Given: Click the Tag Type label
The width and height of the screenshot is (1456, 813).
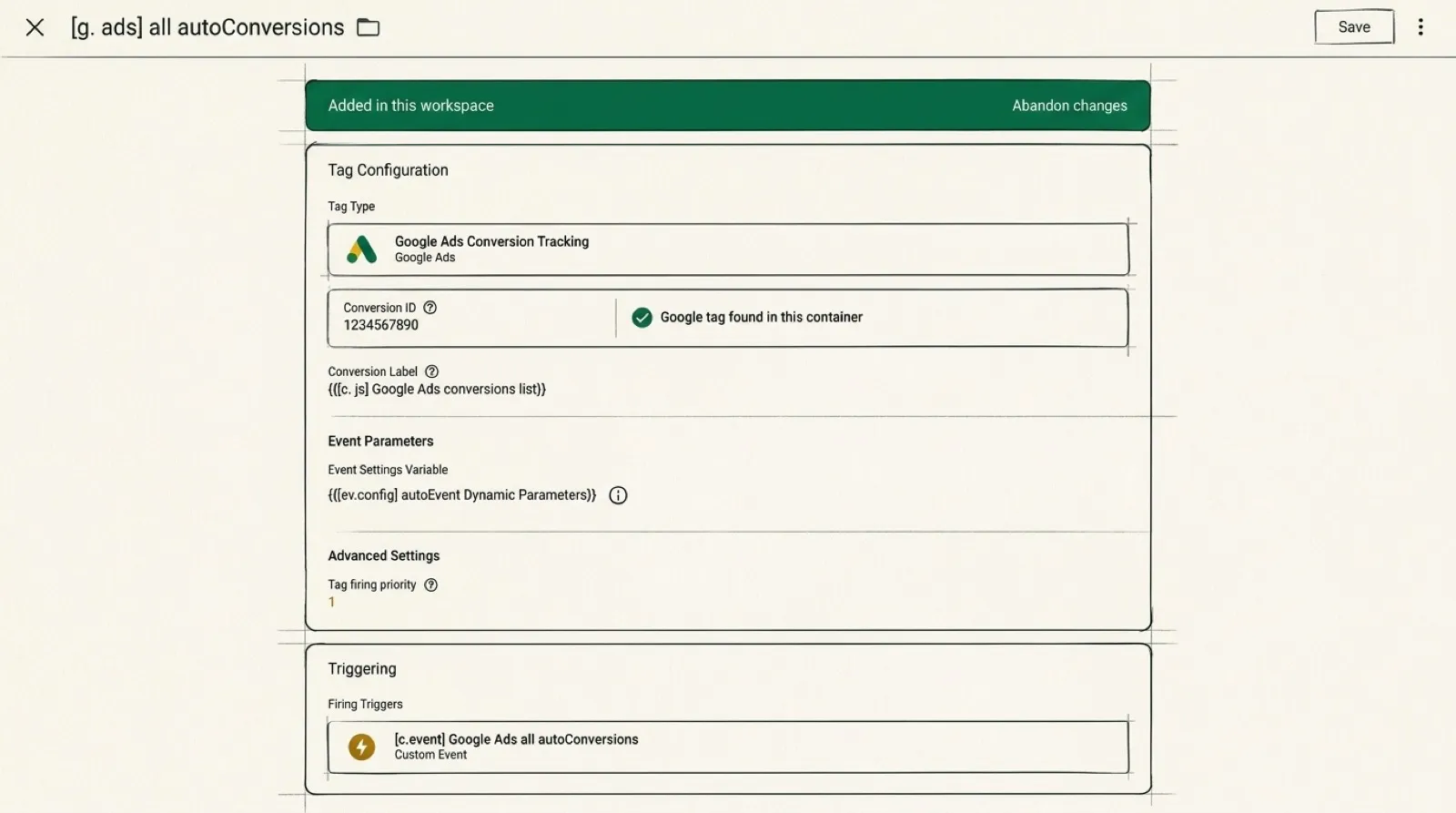Looking at the screenshot, I should click(351, 207).
